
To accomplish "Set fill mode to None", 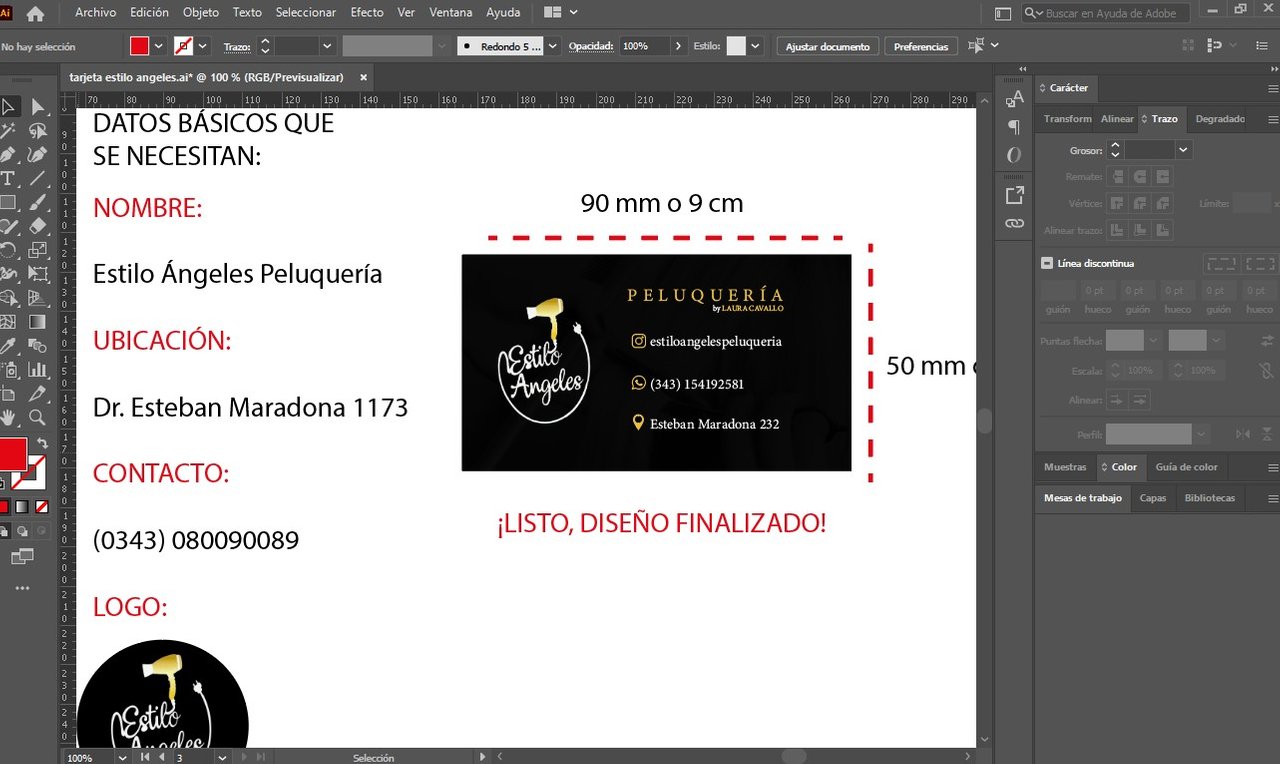I will [x=41, y=507].
